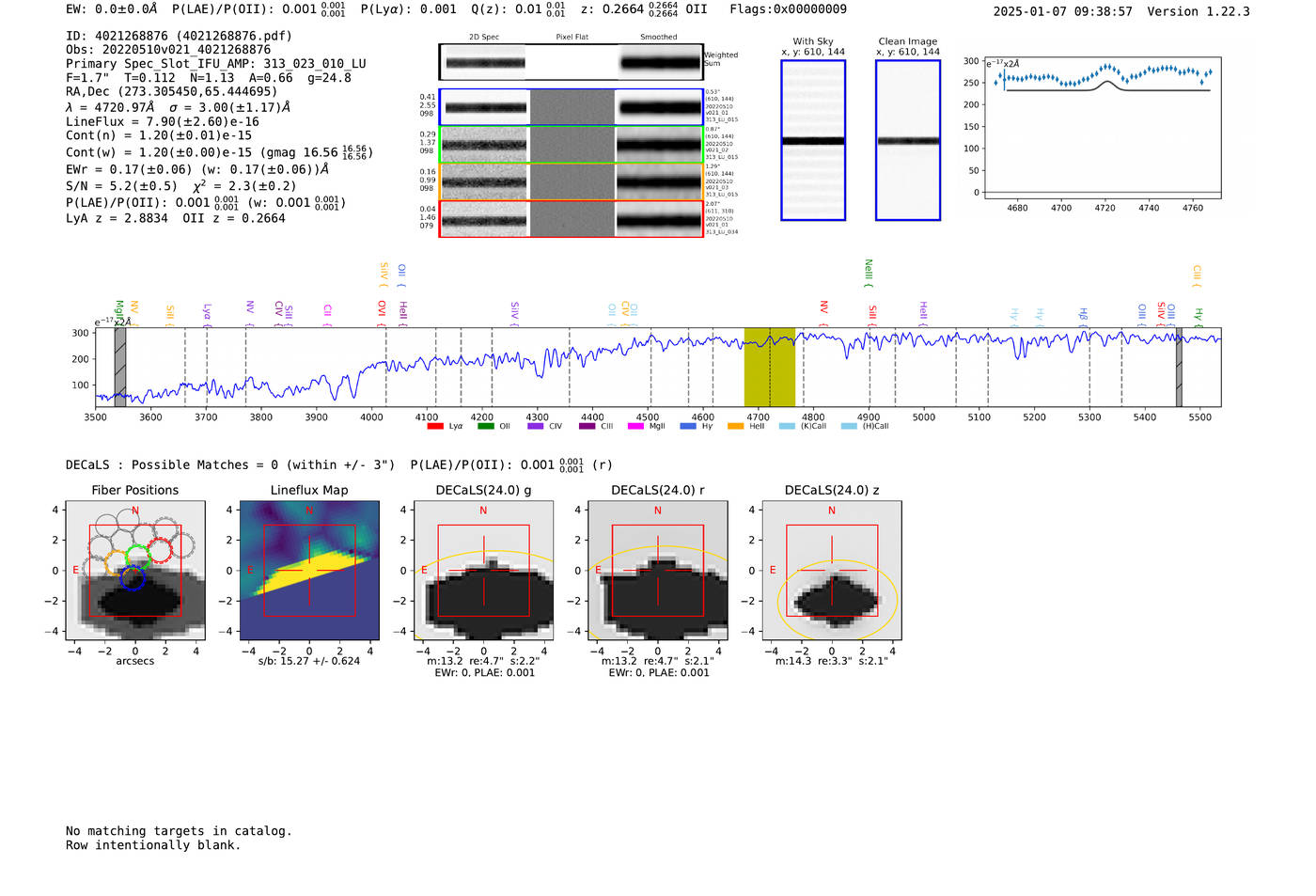Click the LyA z = 2.8834 text

[x=117, y=218]
